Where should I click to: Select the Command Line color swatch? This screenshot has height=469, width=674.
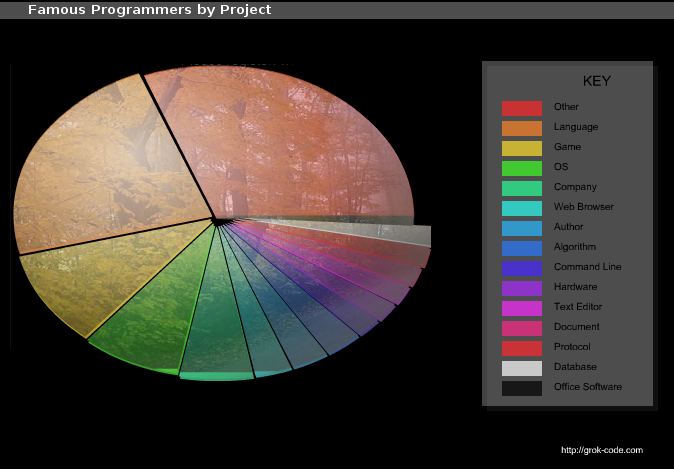(521, 268)
